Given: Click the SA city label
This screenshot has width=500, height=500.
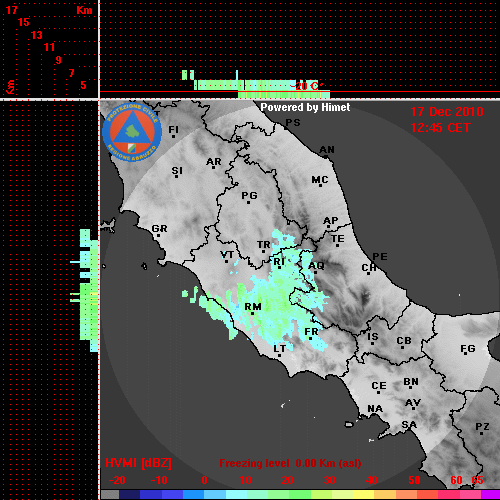Looking at the screenshot, I should (409, 425).
